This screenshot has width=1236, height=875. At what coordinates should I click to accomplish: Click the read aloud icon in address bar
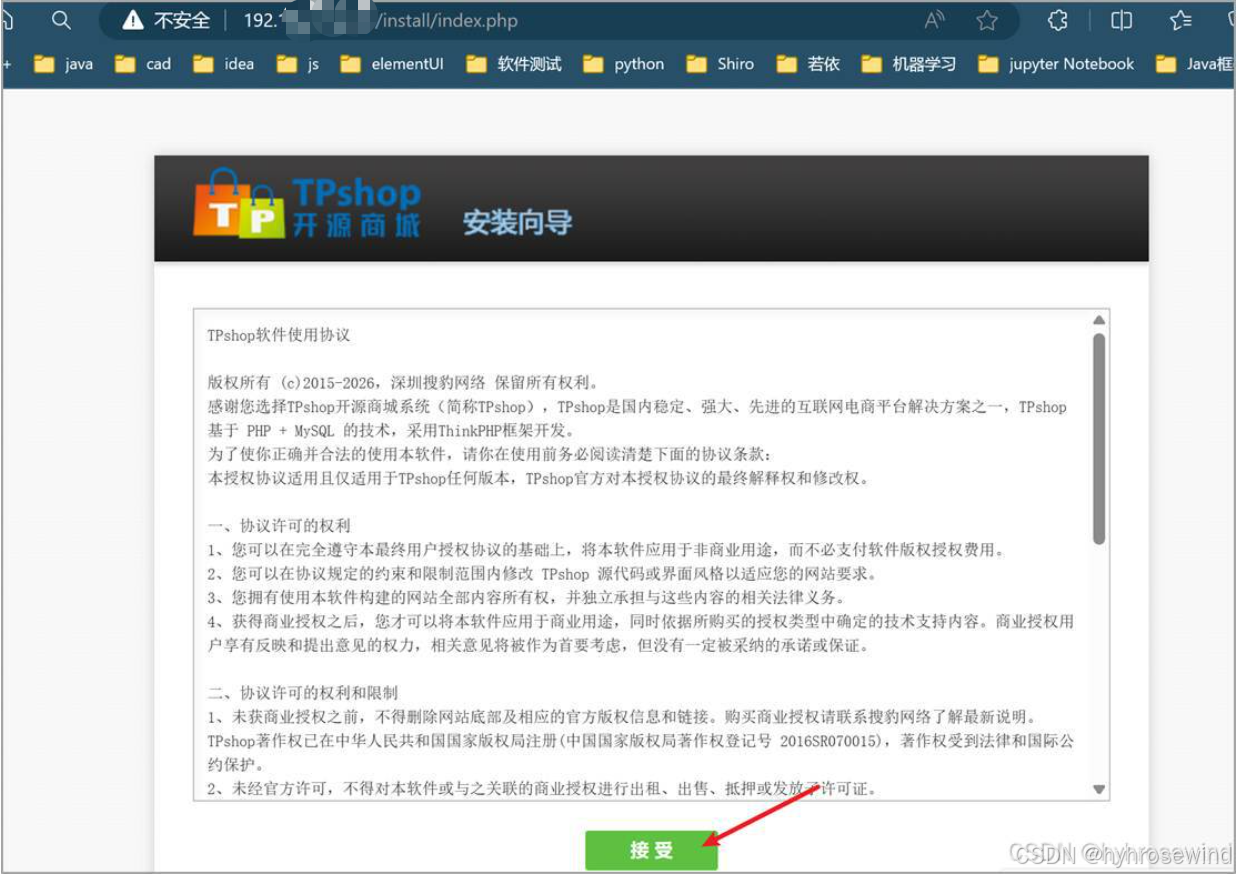[x=934, y=20]
